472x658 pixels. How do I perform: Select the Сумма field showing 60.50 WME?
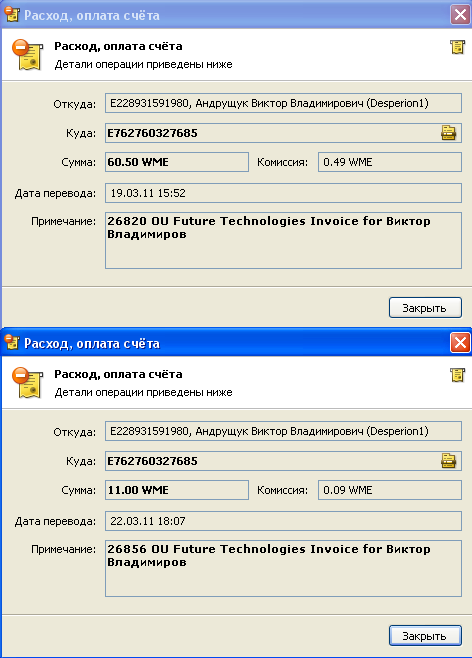[x=177, y=162]
